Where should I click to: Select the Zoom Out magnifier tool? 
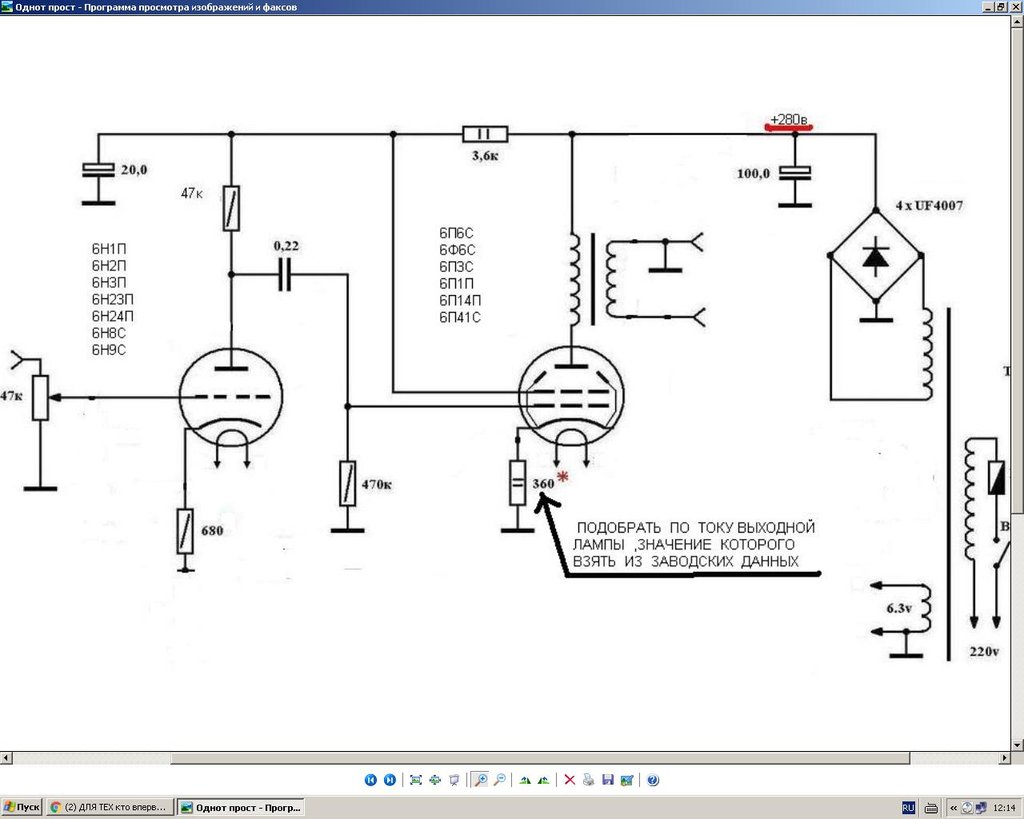pos(499,780)
